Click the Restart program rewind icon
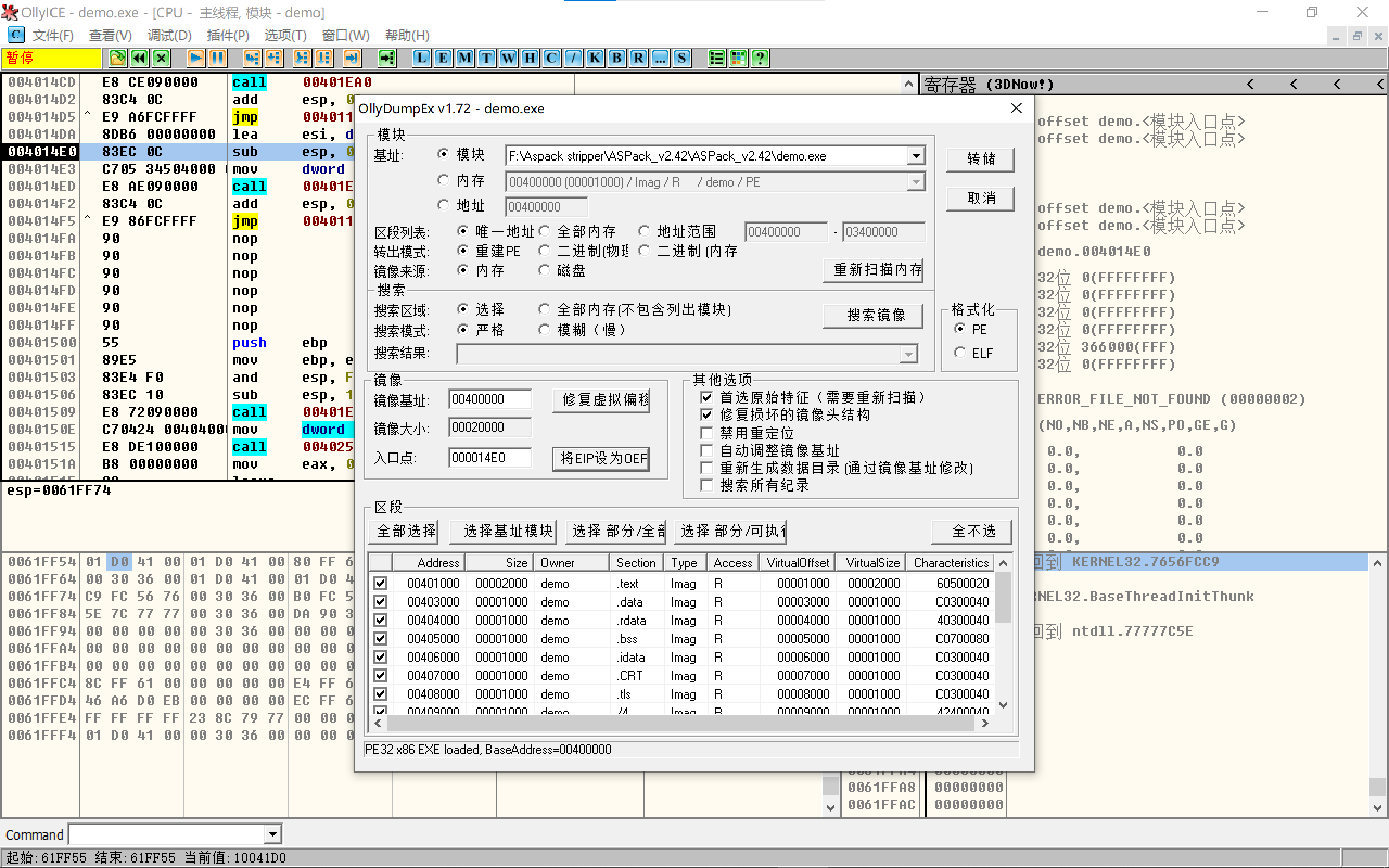The height and width of the screenshot is (868, 1389). [x=139, y=58]
